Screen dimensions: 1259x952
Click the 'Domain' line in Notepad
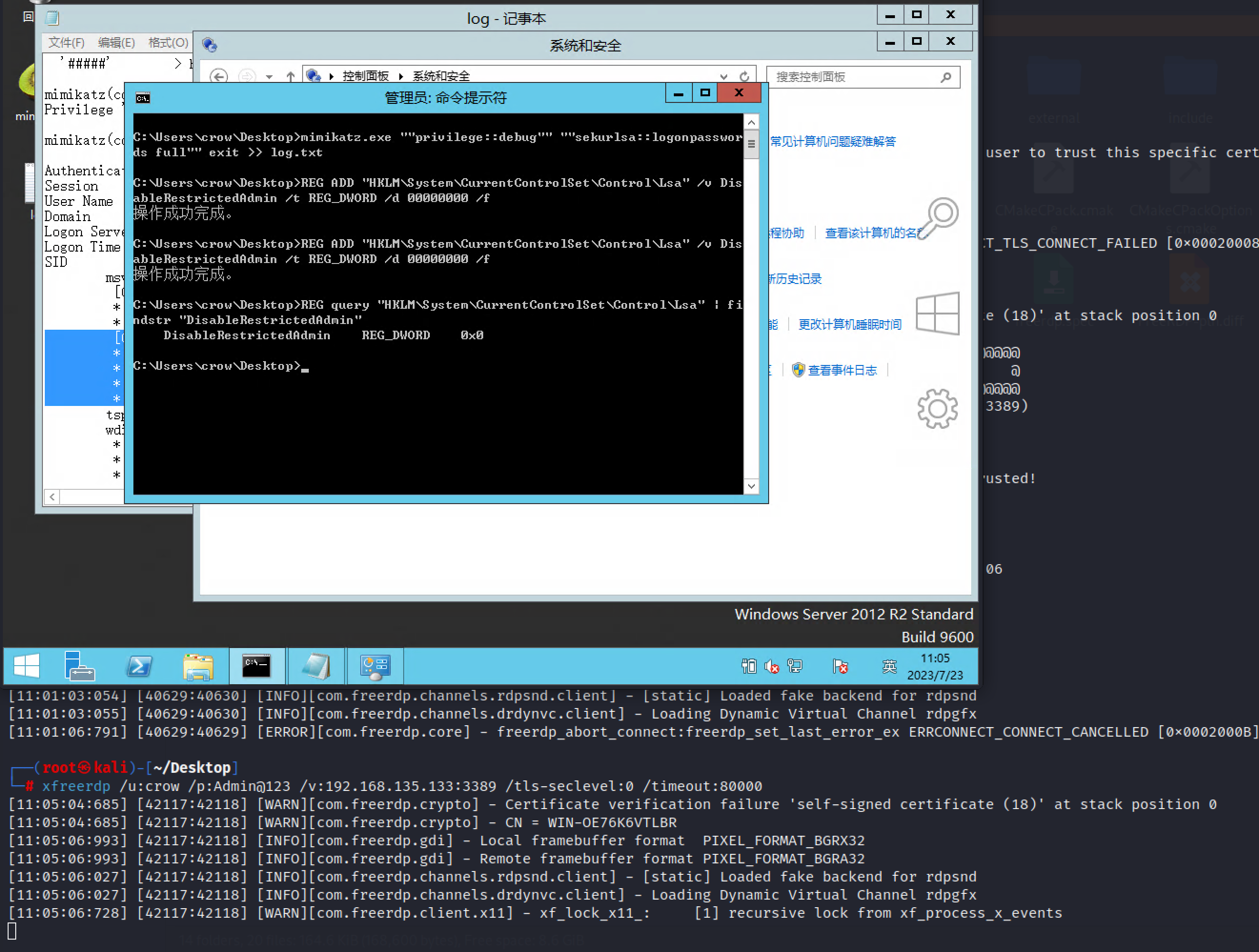(x=68, y=217)
